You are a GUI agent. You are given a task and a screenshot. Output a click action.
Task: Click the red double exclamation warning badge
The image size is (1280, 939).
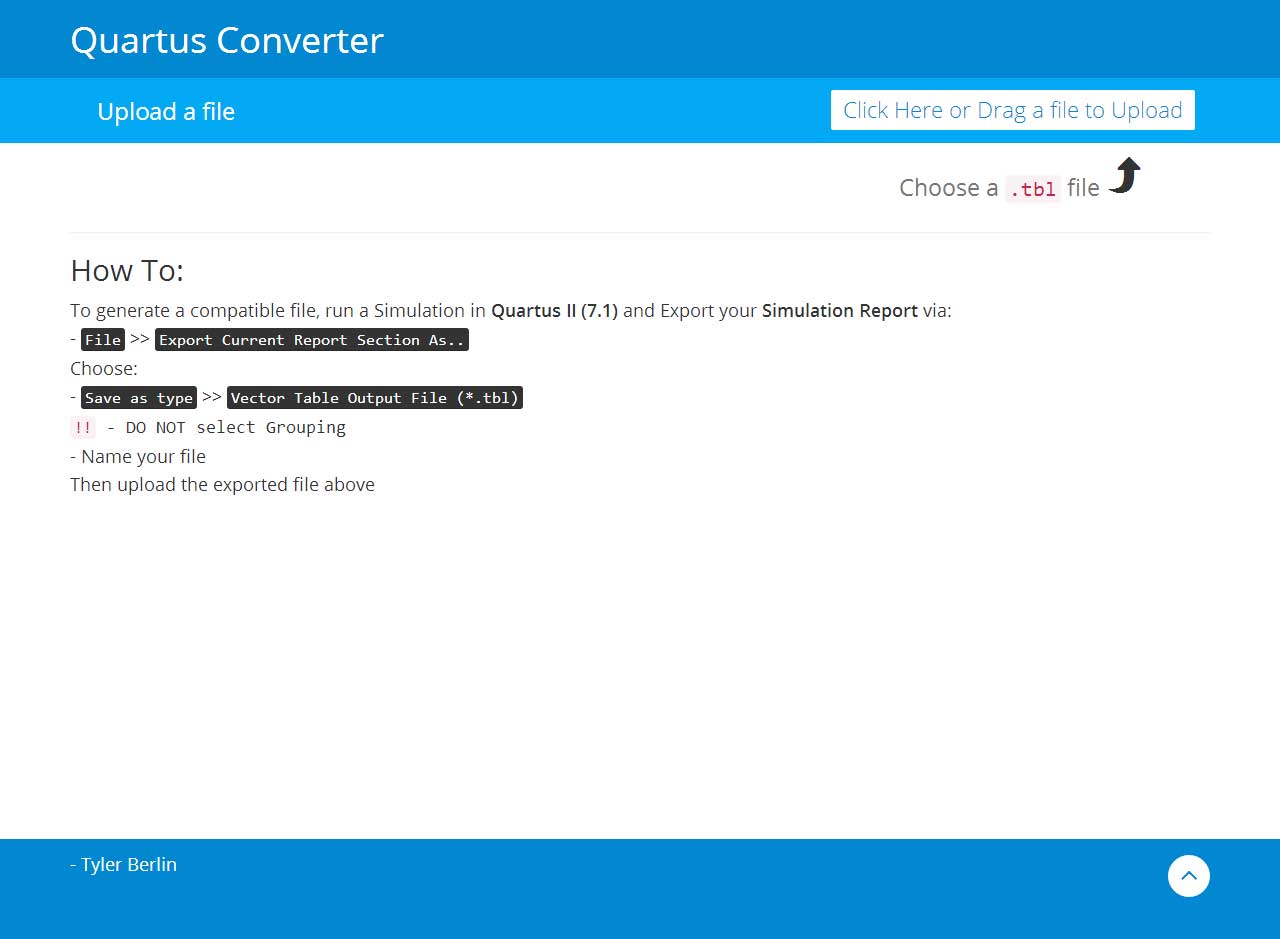pyautogui.click(x=83, y=428)
